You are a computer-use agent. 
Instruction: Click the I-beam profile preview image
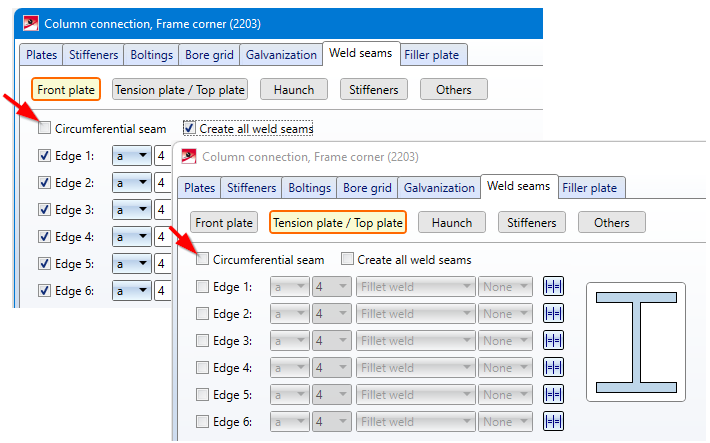point(635,342)
